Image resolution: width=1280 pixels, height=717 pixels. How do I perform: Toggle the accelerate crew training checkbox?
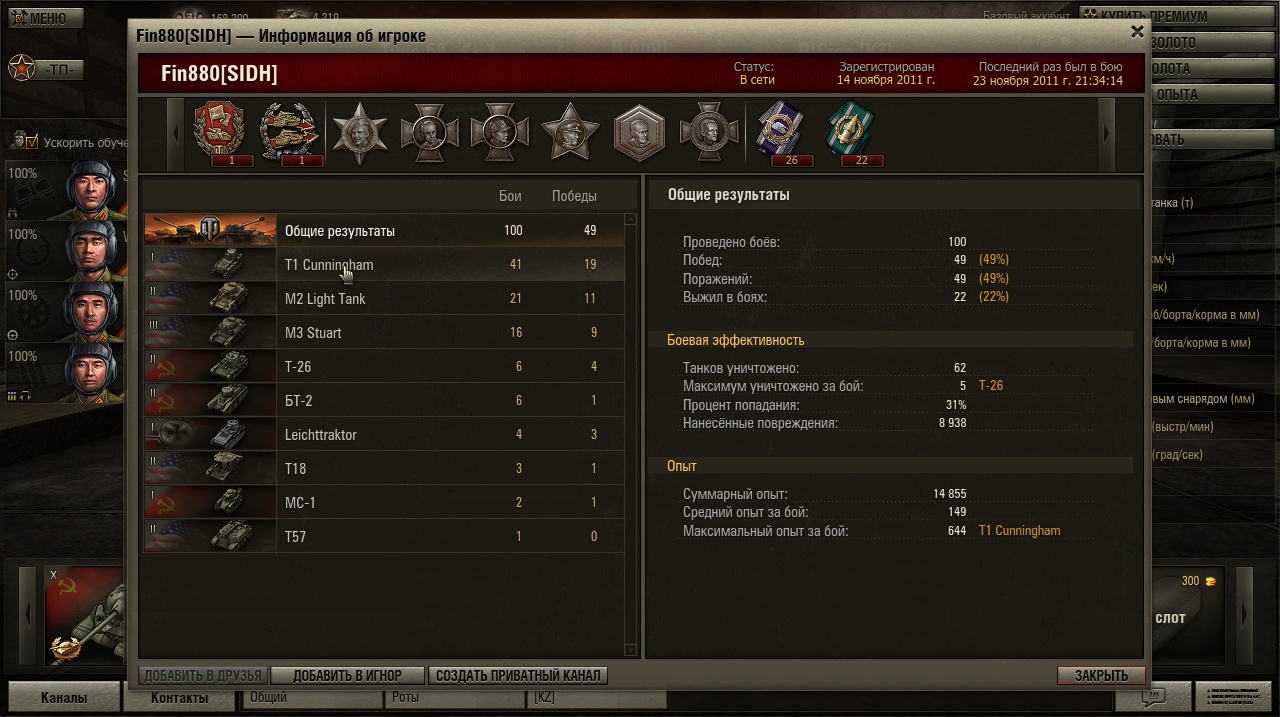pyautogui.click(x=30, y=142)
